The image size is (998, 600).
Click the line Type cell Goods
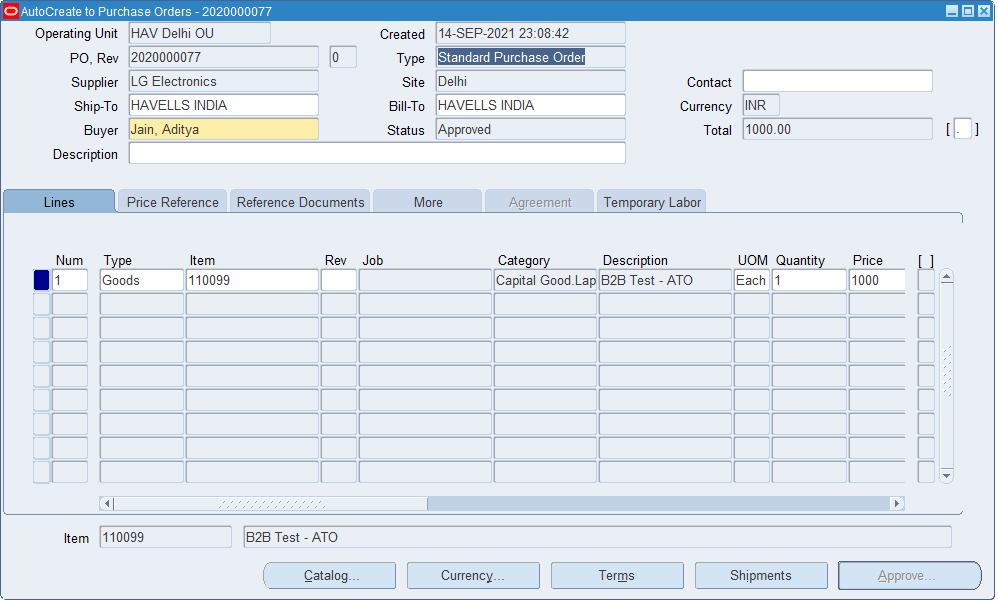(x=141, y=280)
